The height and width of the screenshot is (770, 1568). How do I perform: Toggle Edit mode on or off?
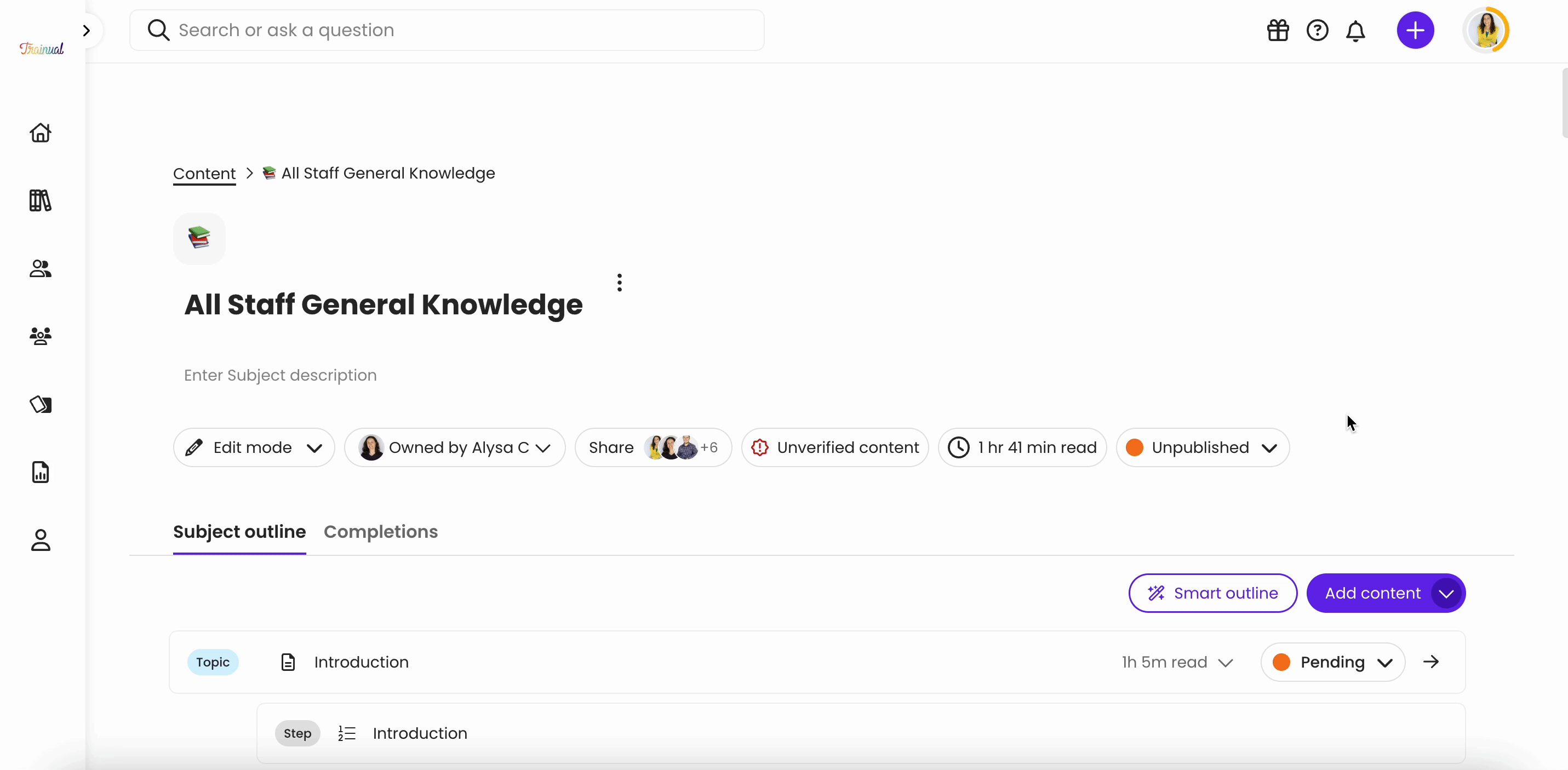tap(252, 447)
